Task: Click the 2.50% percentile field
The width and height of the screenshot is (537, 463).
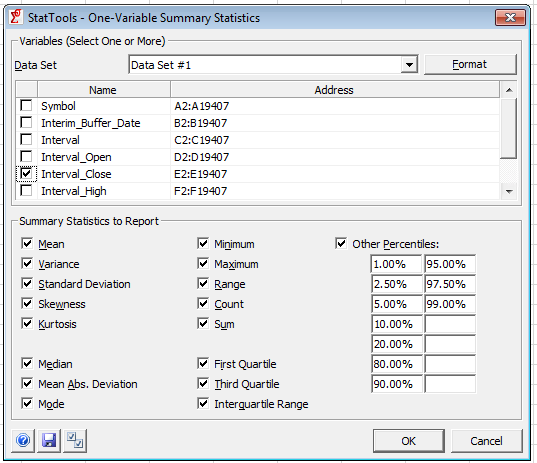Action: pyautogui.click(x=396, y=284)
